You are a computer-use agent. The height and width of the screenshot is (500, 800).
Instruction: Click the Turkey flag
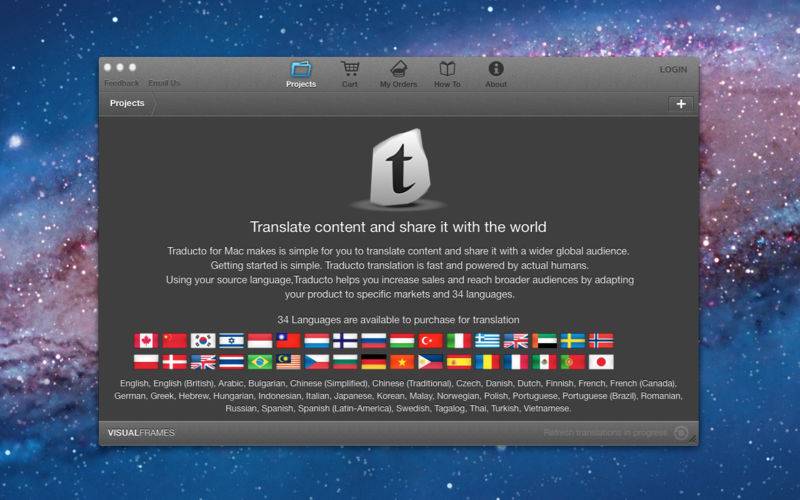[x=431, y=341]
